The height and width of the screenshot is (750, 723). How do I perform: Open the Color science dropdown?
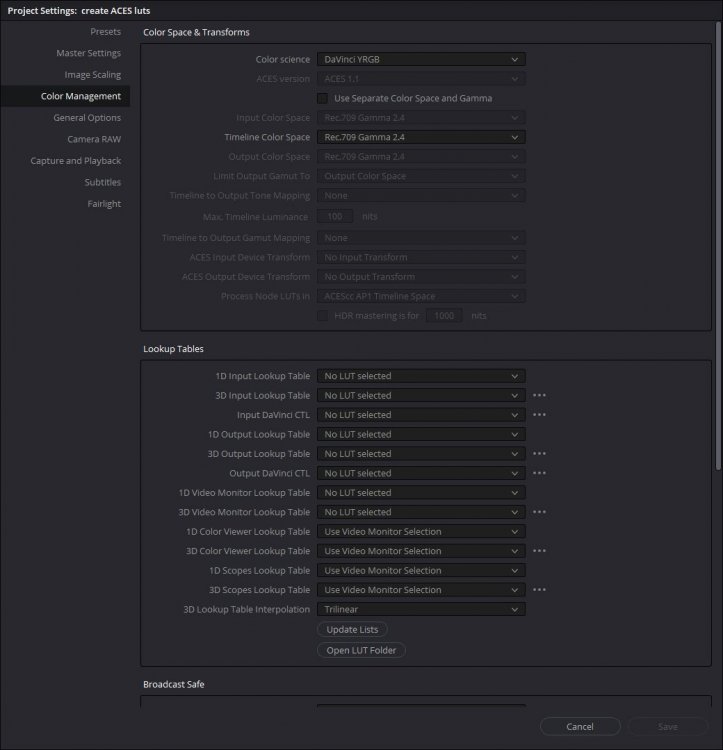pyautogui.click(x=420, y=60)
